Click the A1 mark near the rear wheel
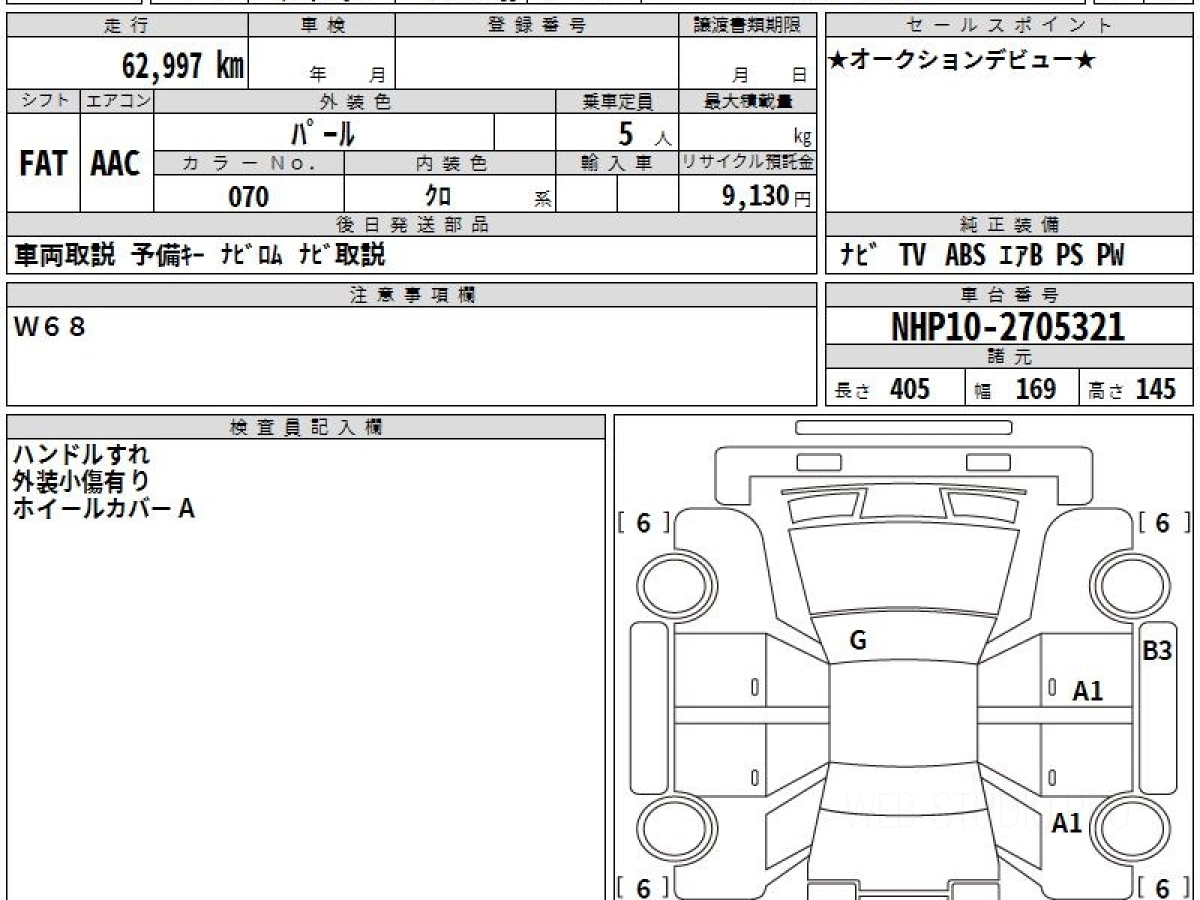The image size is (1200, 900). pos(1067,823)
